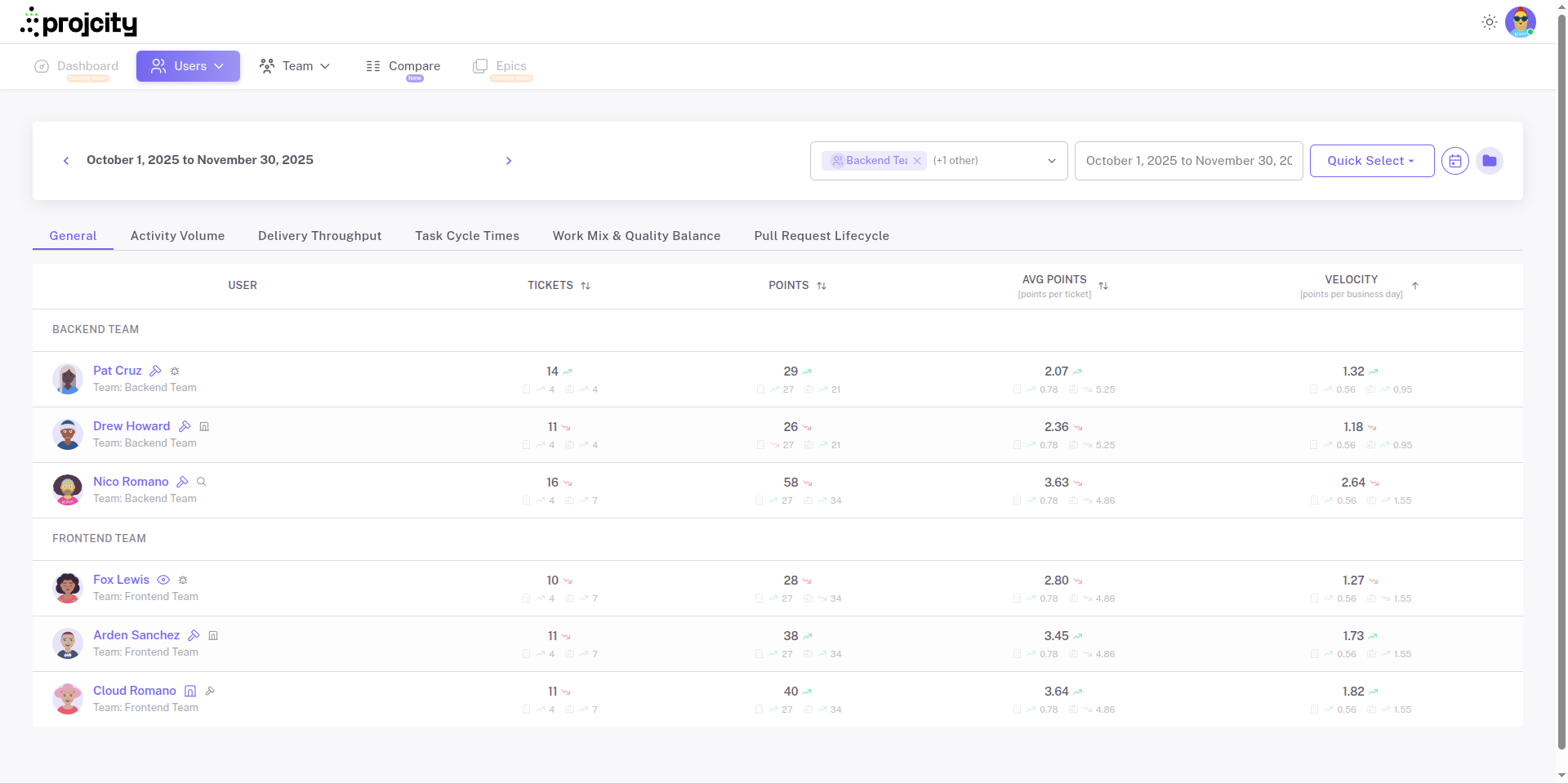Click the wrench icon next to Pat Cruz

click(x=155, y=371)
